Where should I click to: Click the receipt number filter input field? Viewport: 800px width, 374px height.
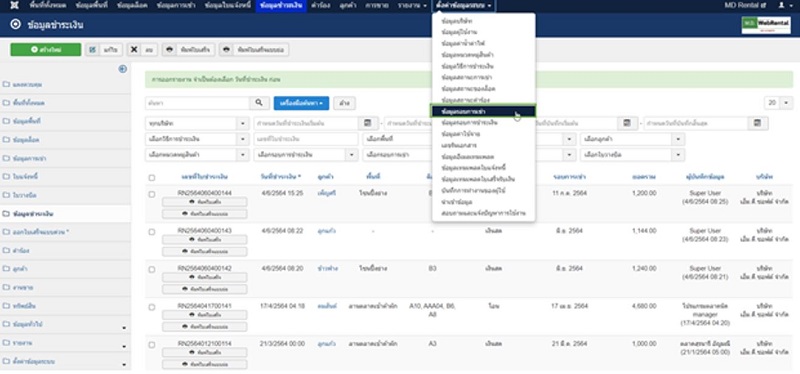[x=306, y=139]
